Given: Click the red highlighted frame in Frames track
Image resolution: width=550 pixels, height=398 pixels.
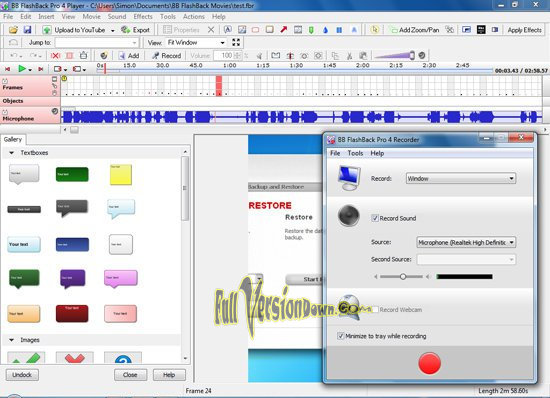Looking at the screenshot, I should click(x=219, y=86).
